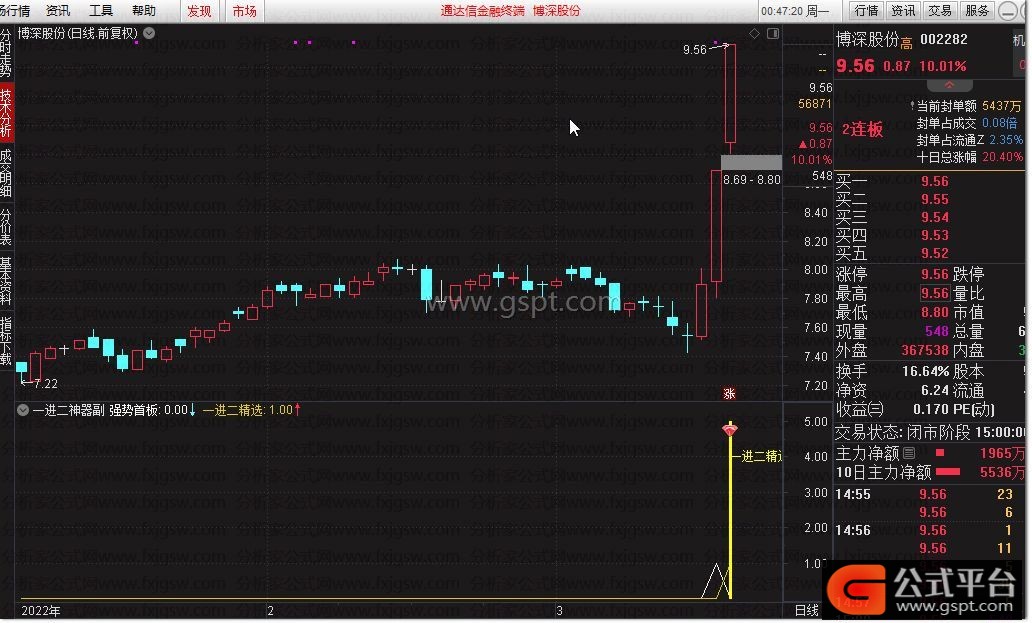The width and height of the screenshot is (1032, 623).
Task: Click the 买四 price 9.53
Action: [935, 235]
